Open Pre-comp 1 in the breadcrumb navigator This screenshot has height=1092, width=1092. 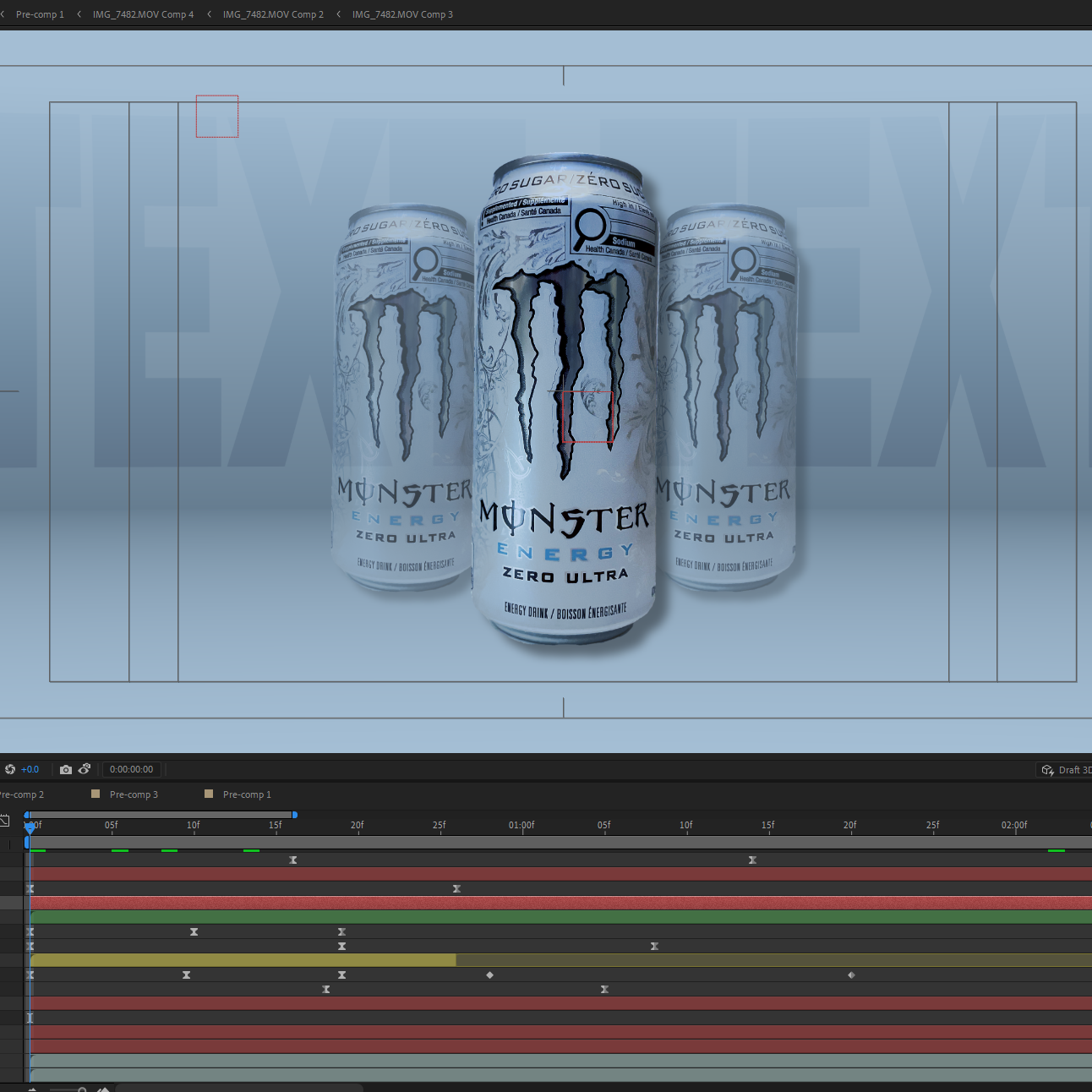40,14
